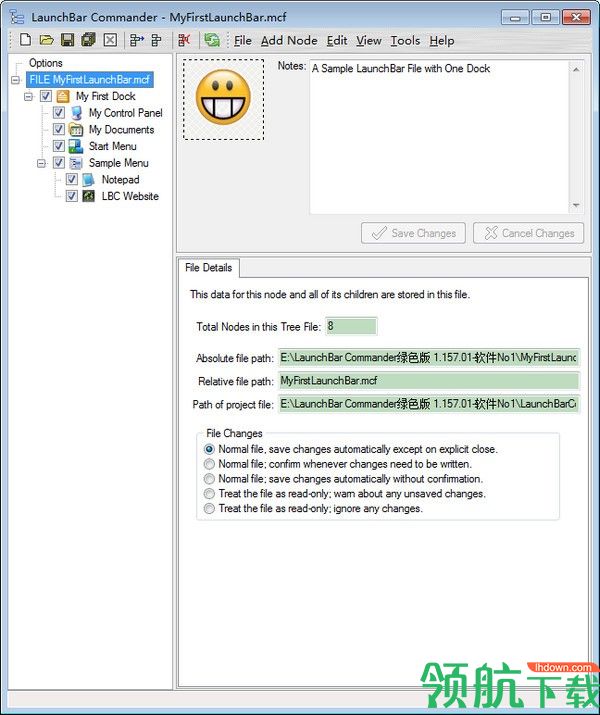
Task: Toggle the Notepad node checkbox
Action: [x=72, y=179]
